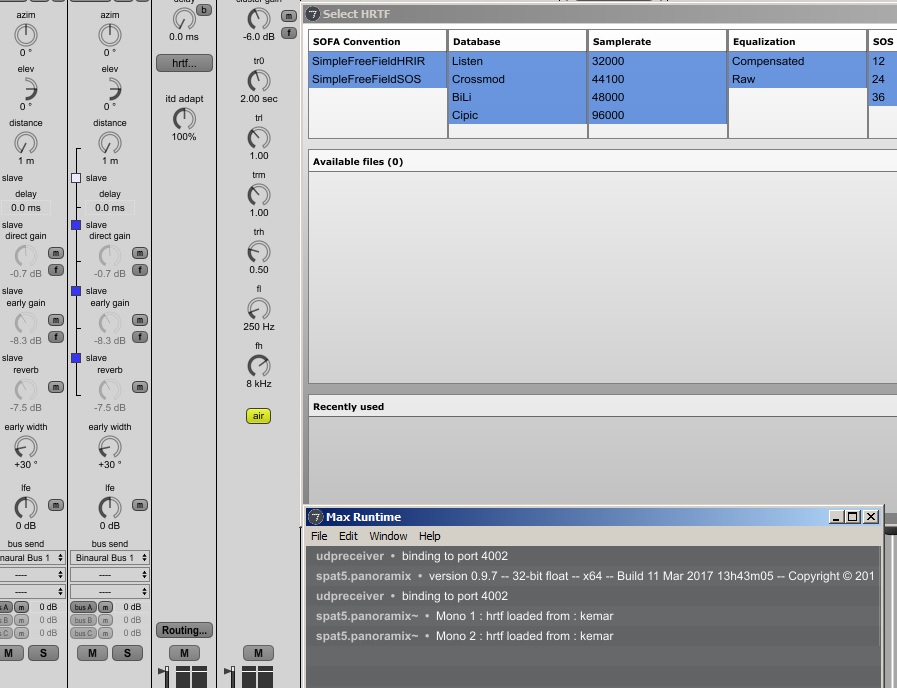Click the trh knob showing 0.50
The image size is (897, 688).
tap(259, 252)
